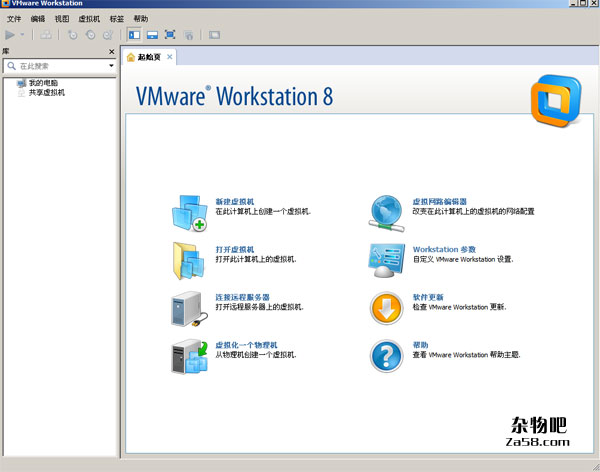Switch to the 起始页 home tab
Image resolution: width=600 pixels, height=472 pixels.
149,57
